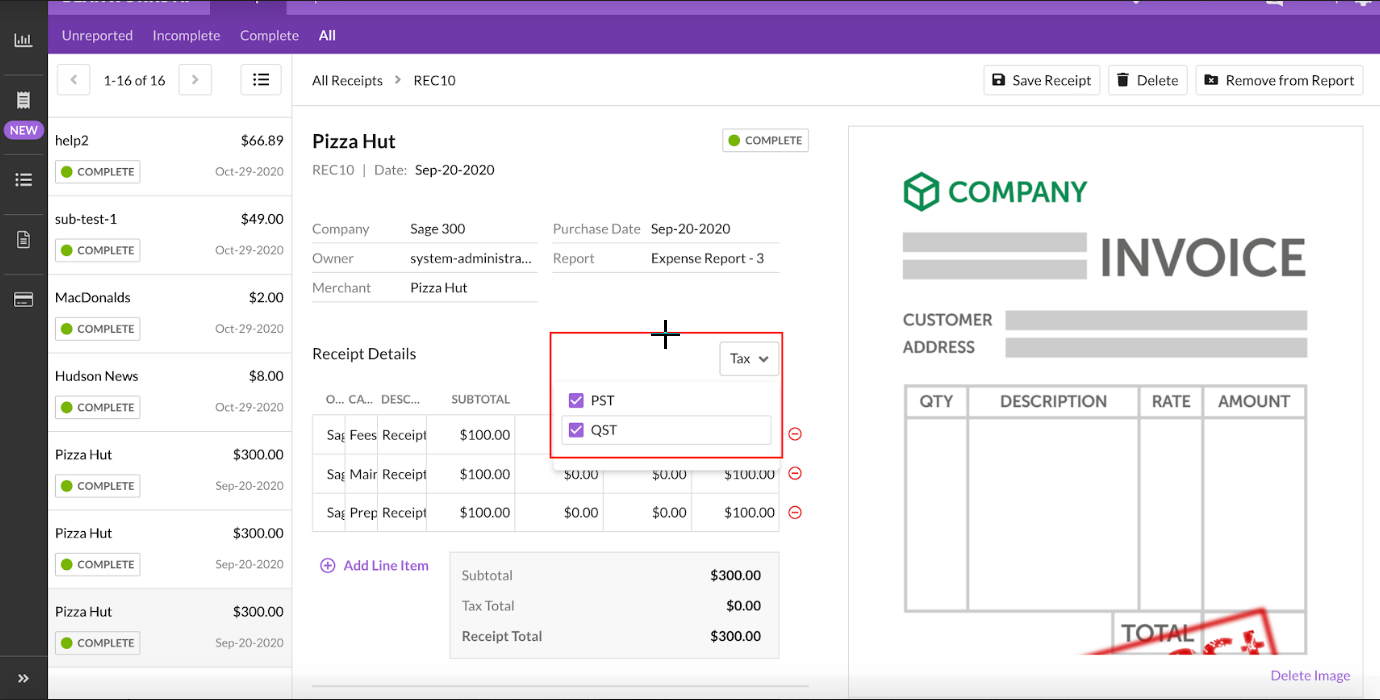1380x700 pixels.
Task: Remove the Prep line item
Action: (x=795, y=512)
